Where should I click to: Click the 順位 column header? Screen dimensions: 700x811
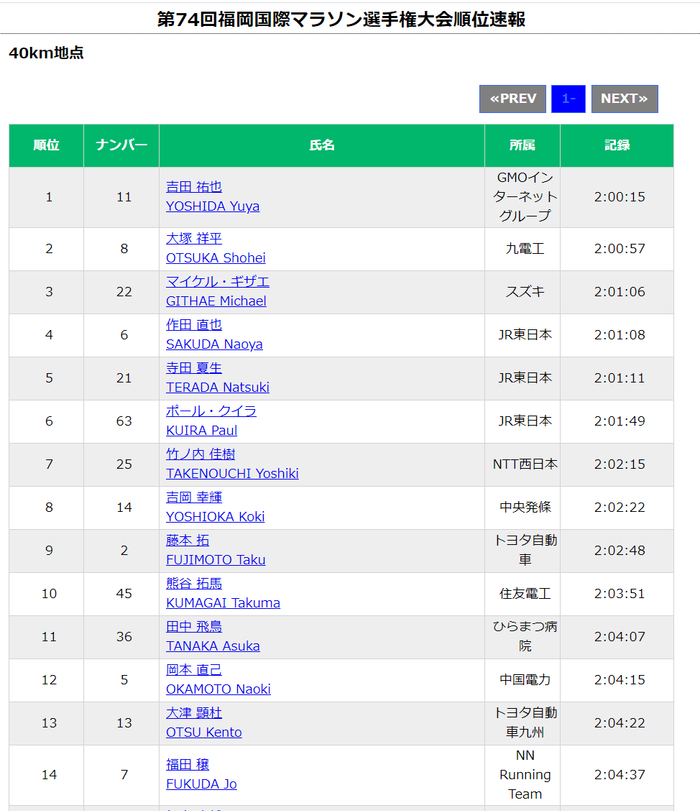coord(46,145)
